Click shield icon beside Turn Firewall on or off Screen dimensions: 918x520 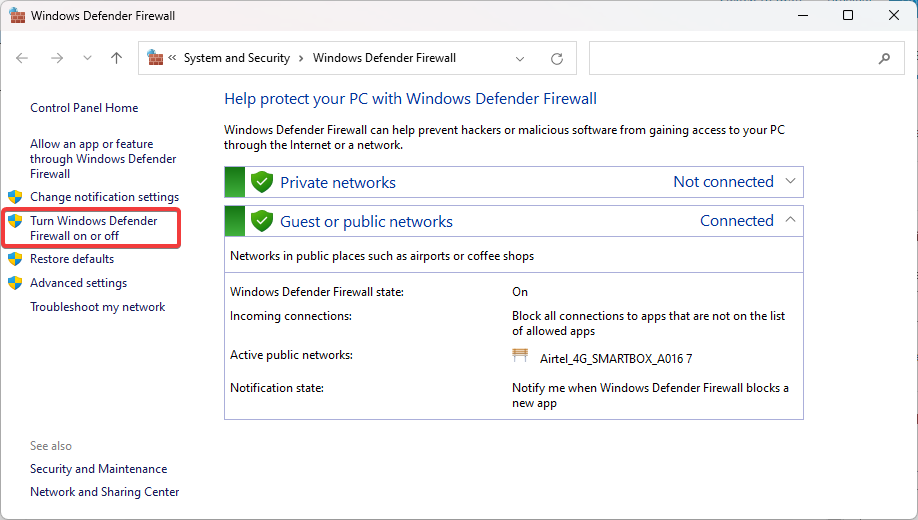coord(15,221)
